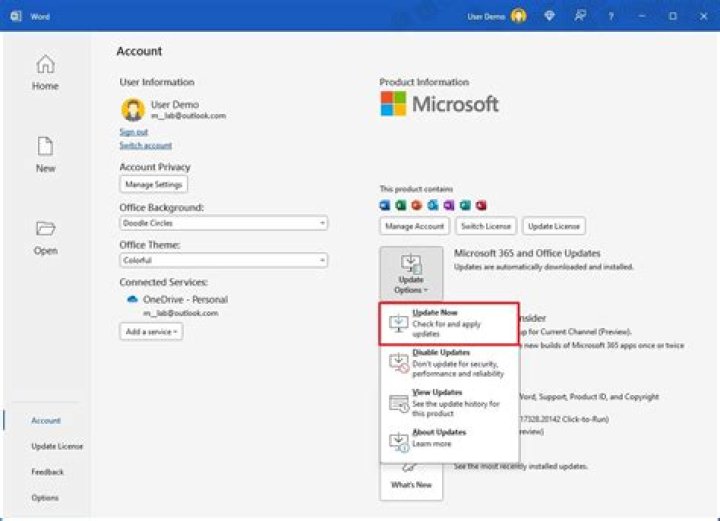This screenshot has height=521, width=720.
Task: Open Options in the sidebar
Action: pos(45,498)
